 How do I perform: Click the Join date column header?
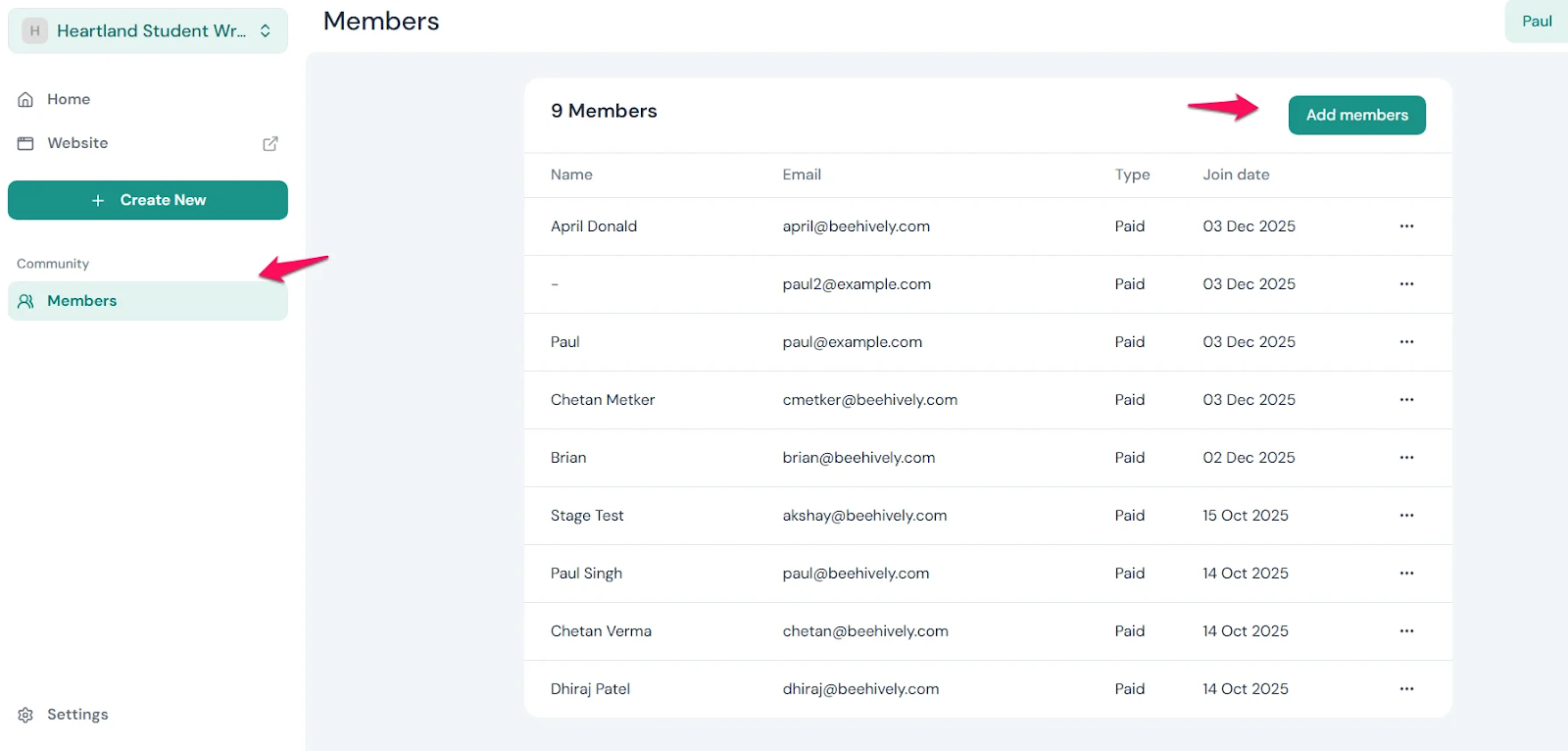tap(1236, 175)
